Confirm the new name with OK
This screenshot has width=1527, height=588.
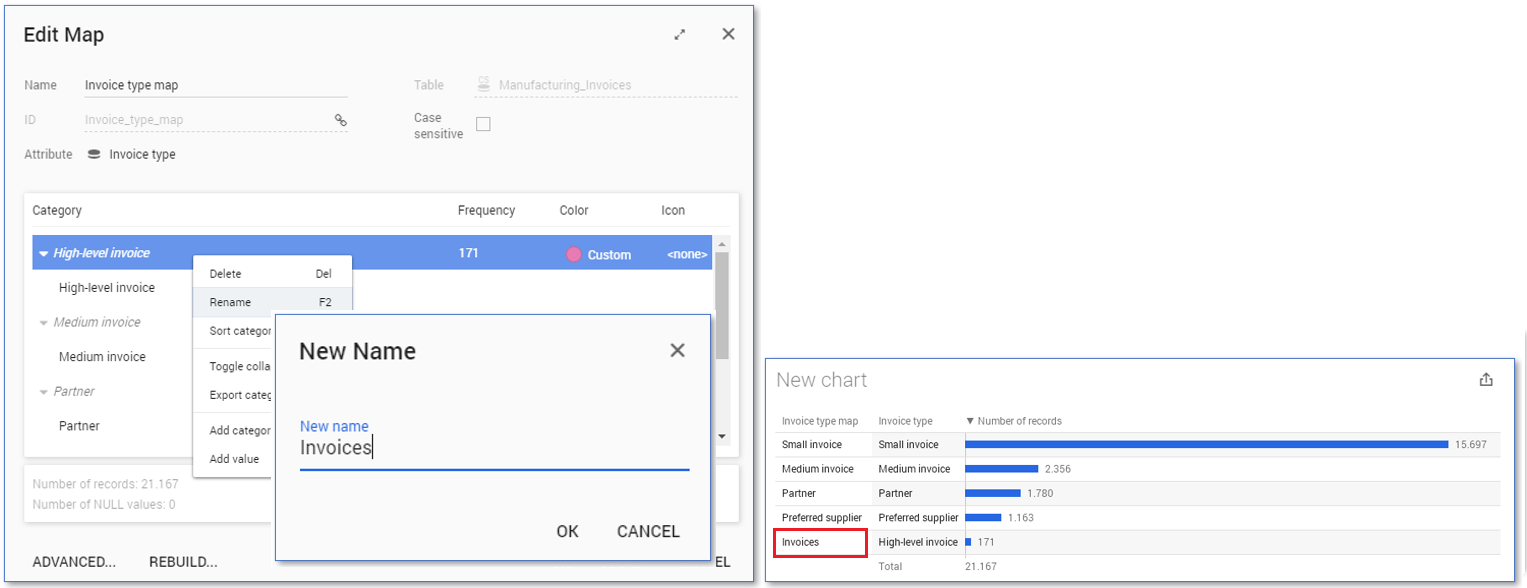click(567, 531)
